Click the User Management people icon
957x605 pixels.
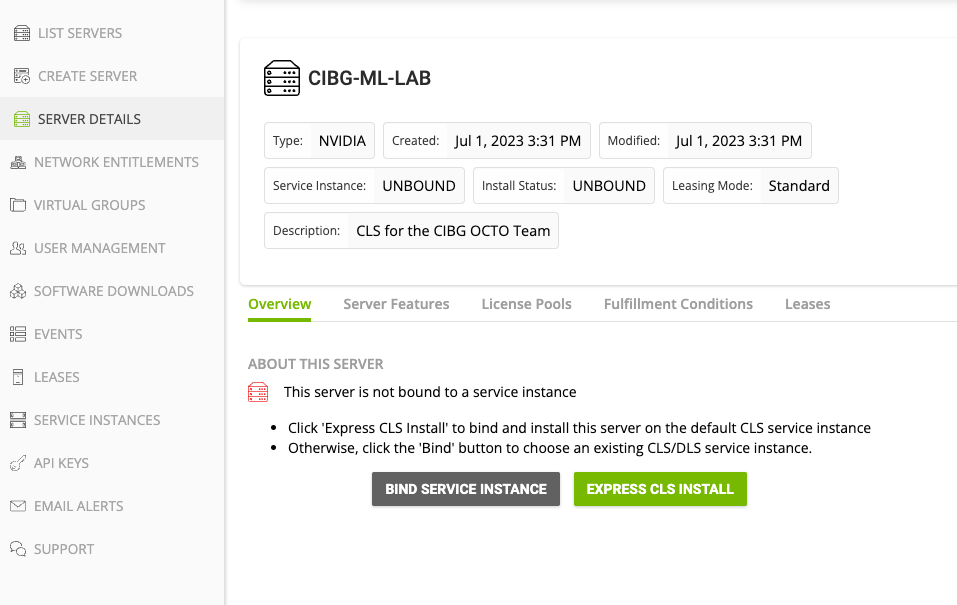17,248
